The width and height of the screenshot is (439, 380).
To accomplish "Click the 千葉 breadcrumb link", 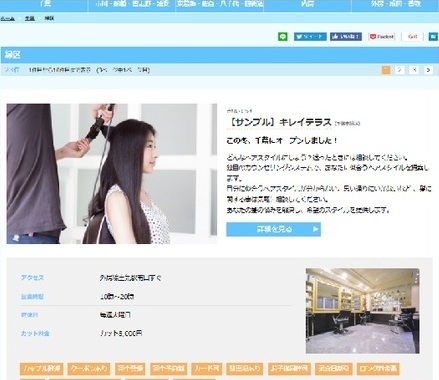I will pos(30,18).
